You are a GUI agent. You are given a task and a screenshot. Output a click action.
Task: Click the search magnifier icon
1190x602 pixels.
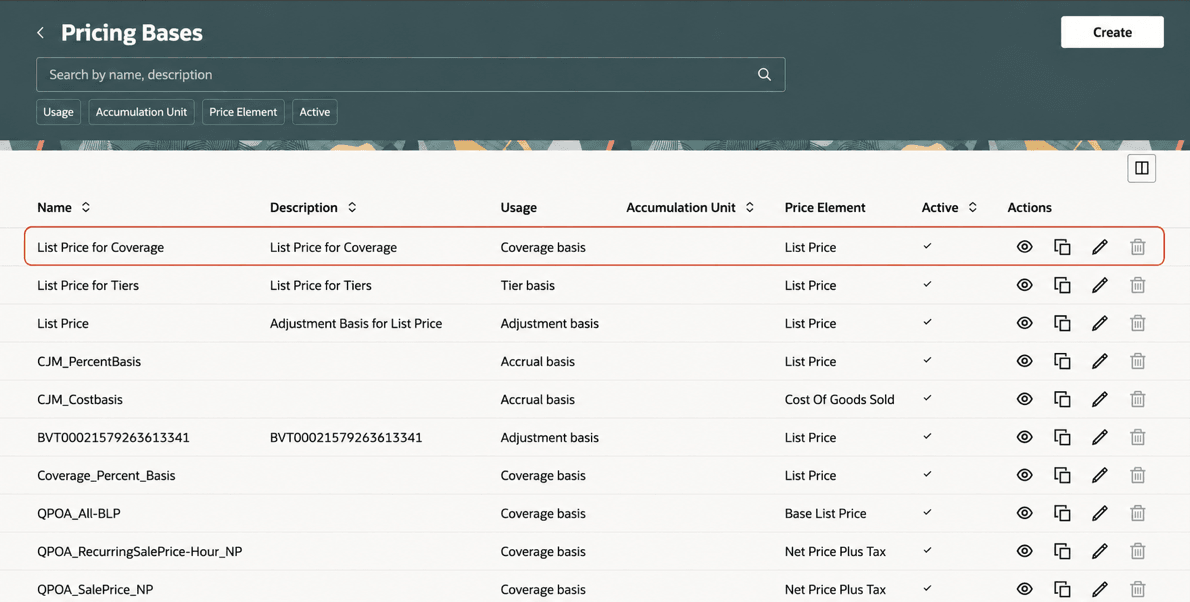point(764,74)
